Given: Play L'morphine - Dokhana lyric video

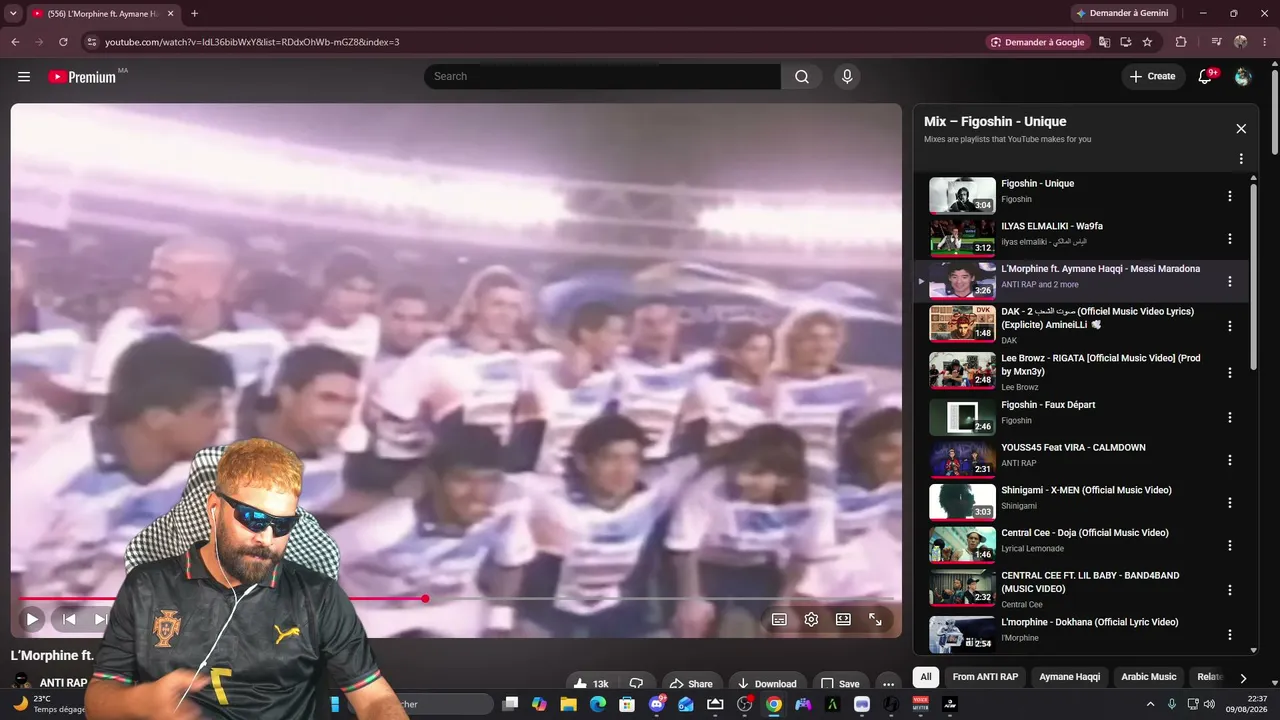Looking at the screenshot, I should point(962,635).
